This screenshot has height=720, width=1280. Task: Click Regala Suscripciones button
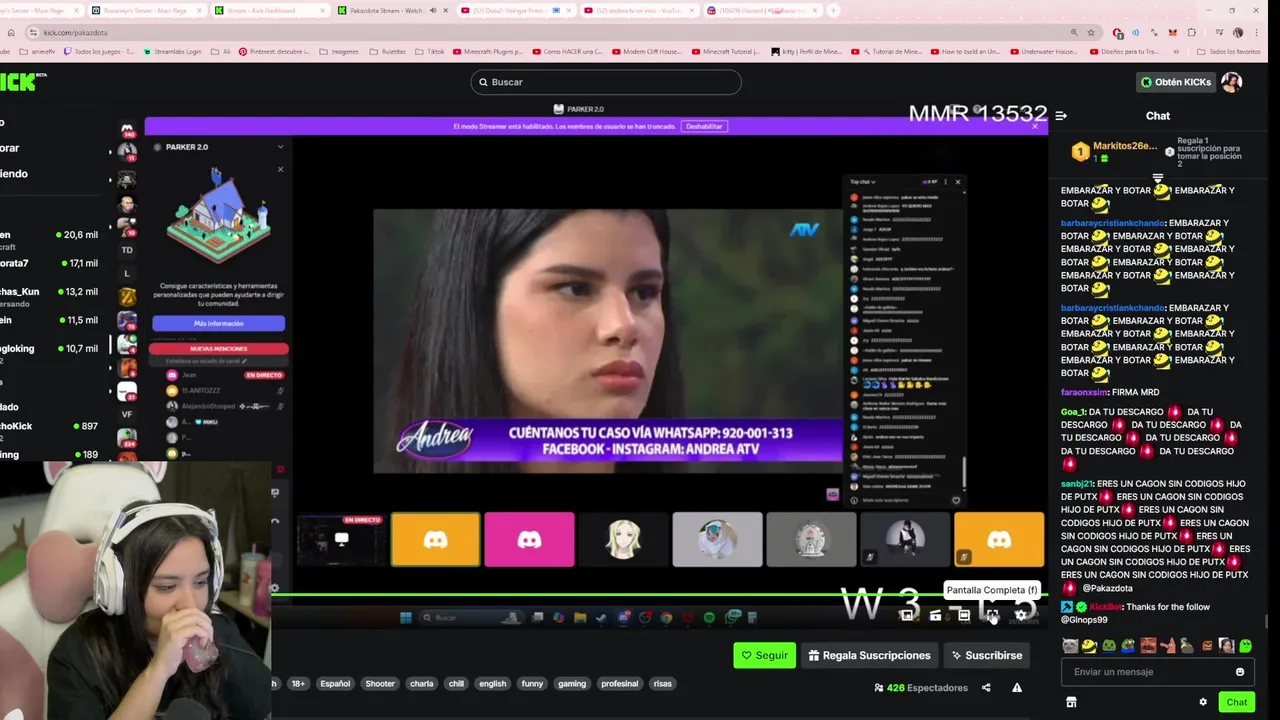869,655
